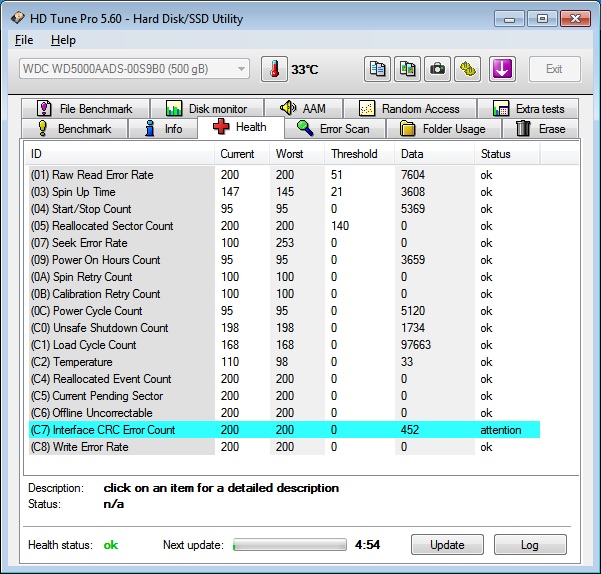Click the copy screenshot to clipboard icon
The image size is (601, 574).
click(x=408, y=69)
